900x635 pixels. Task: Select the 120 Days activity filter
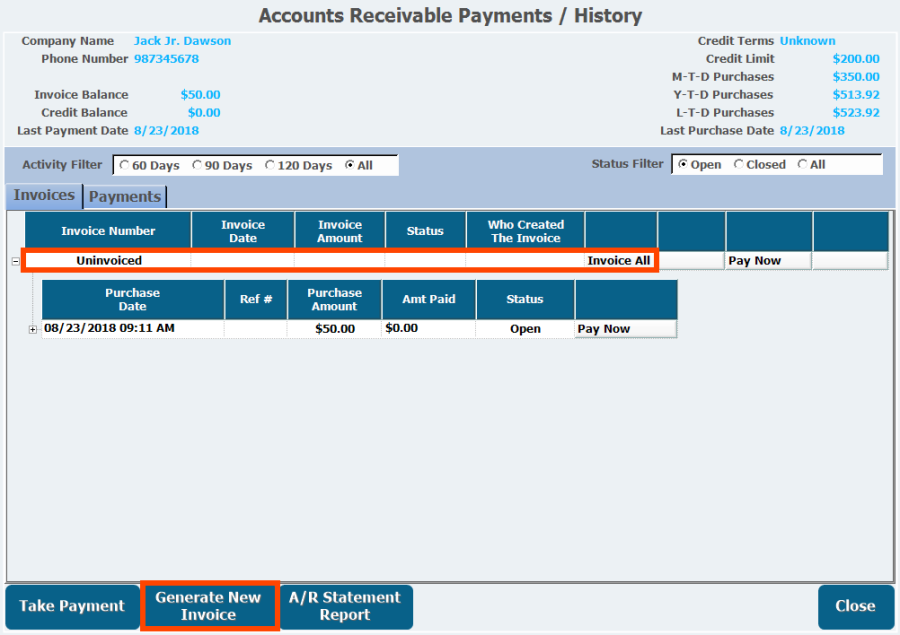pyautogui.click(x=270, y=165)
